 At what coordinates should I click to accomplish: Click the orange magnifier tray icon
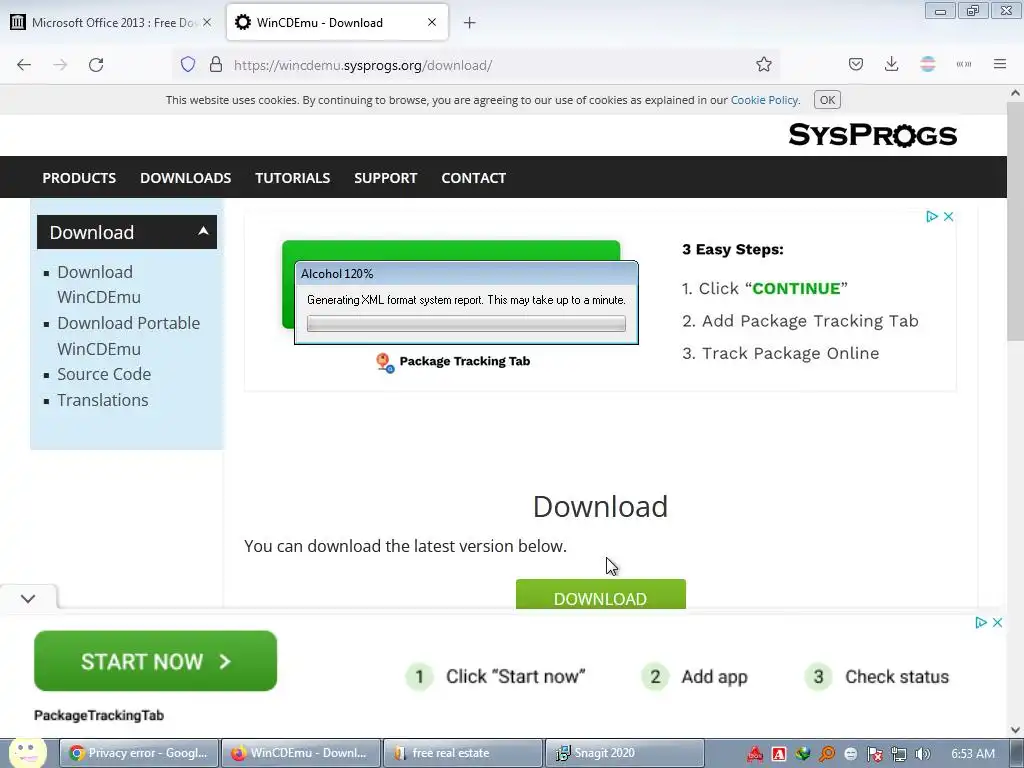click(827, 754)
